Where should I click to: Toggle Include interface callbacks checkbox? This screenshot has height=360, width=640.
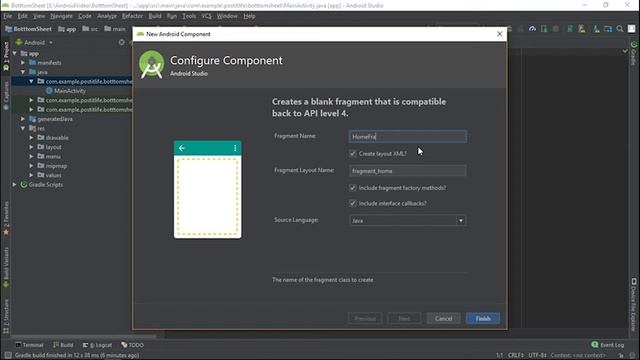tap(353, 203)
